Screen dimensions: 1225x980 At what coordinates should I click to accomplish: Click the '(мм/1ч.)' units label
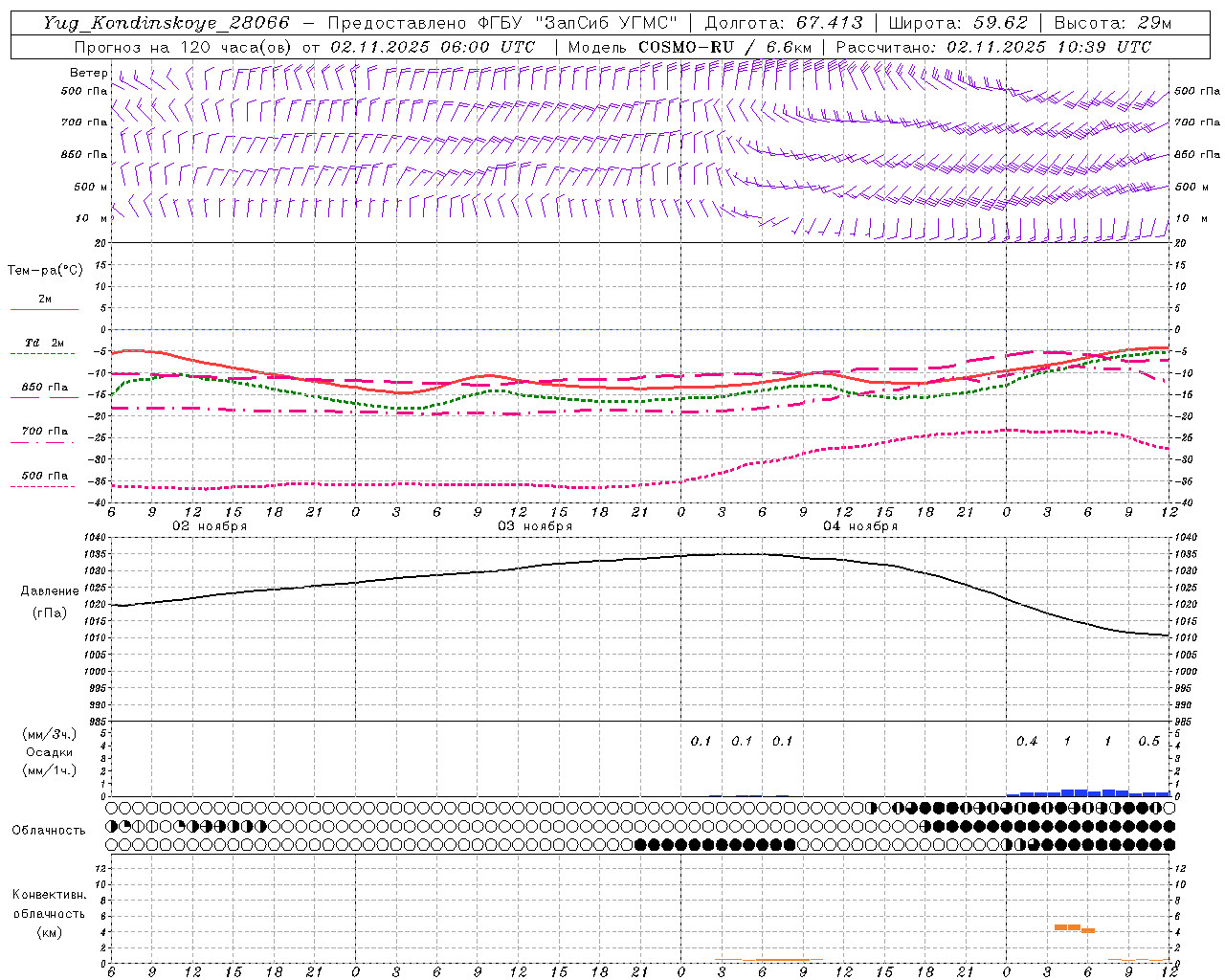[50, 770]
